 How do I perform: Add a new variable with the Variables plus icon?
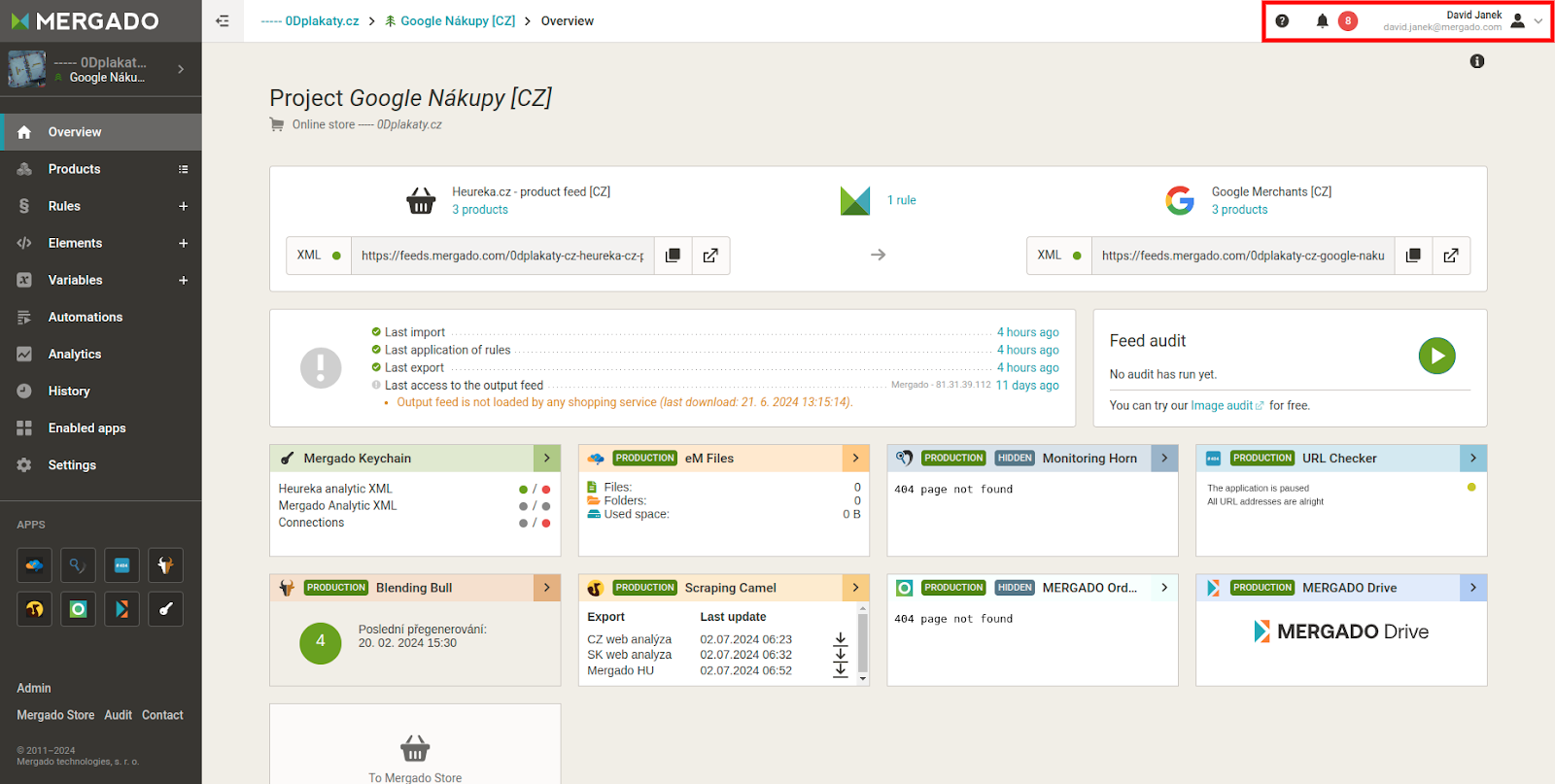coord(183,280)
